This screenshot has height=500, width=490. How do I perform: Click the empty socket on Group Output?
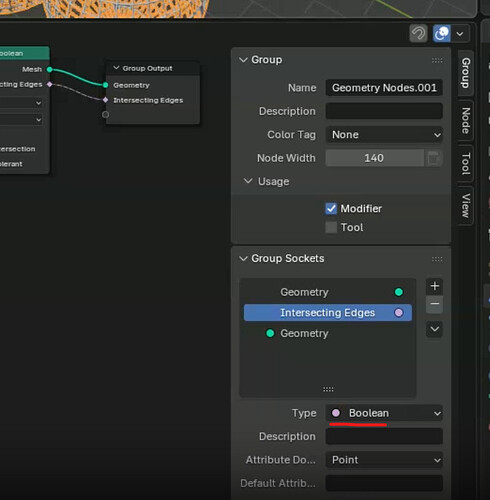[105, 115]
